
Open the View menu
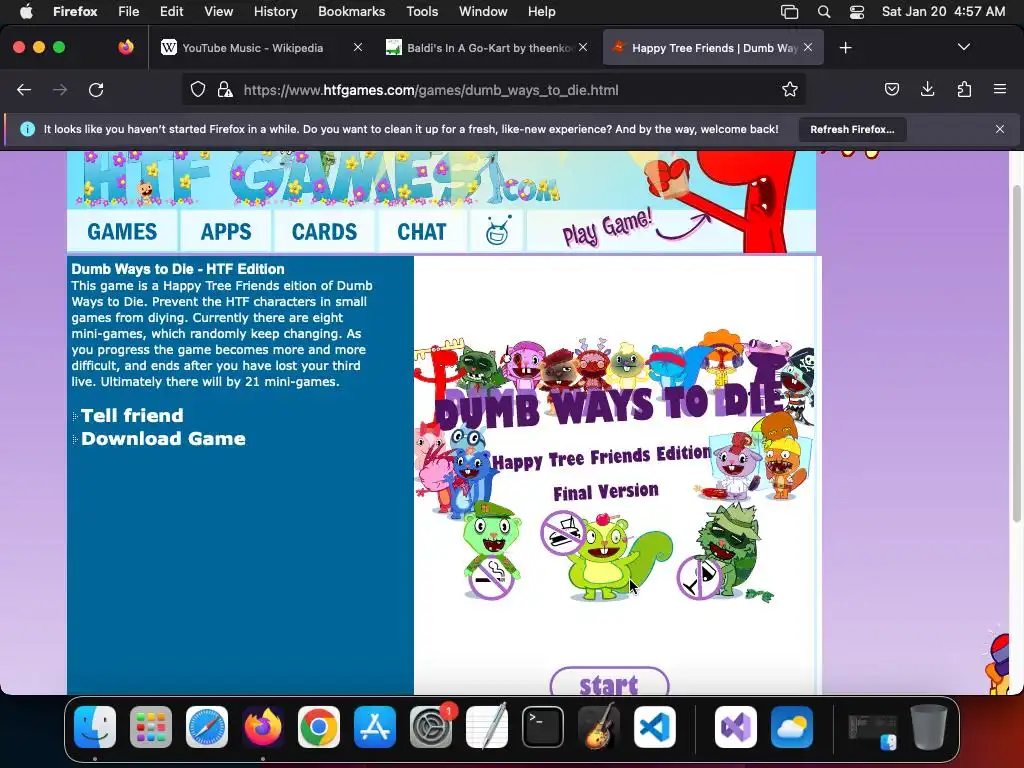(218, 12)
